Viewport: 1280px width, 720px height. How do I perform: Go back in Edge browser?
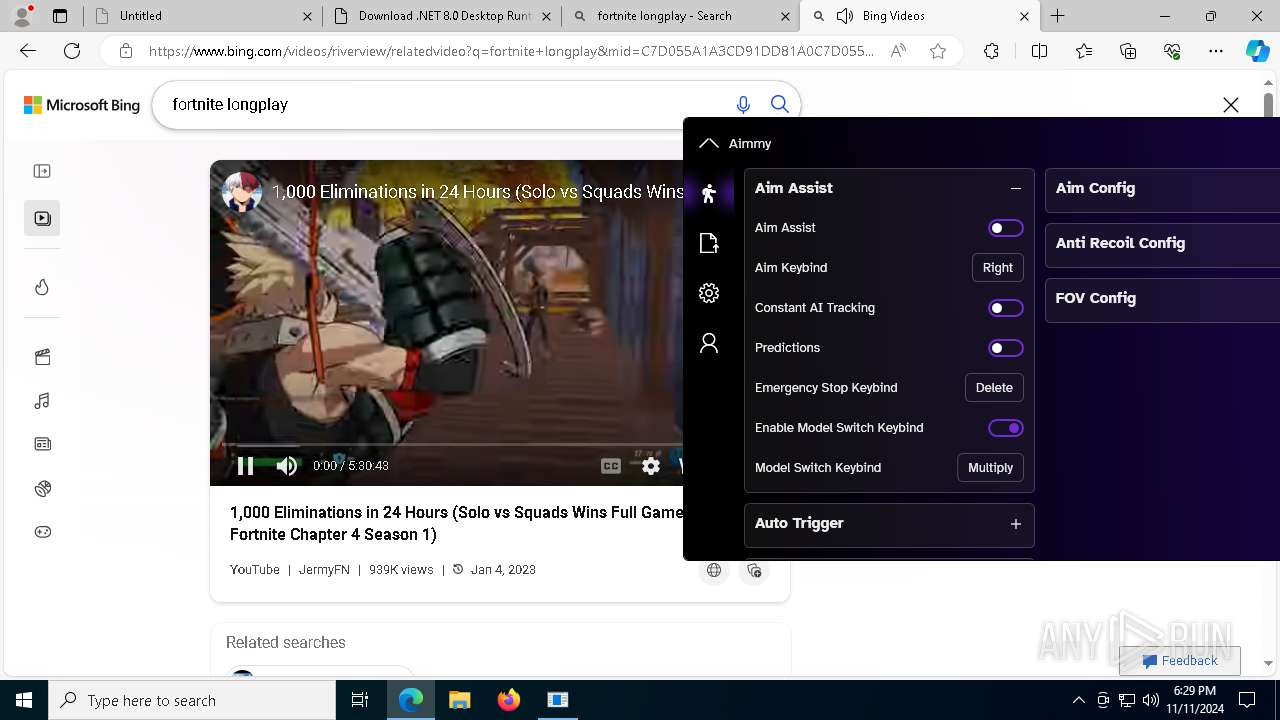tap(28, 51)
